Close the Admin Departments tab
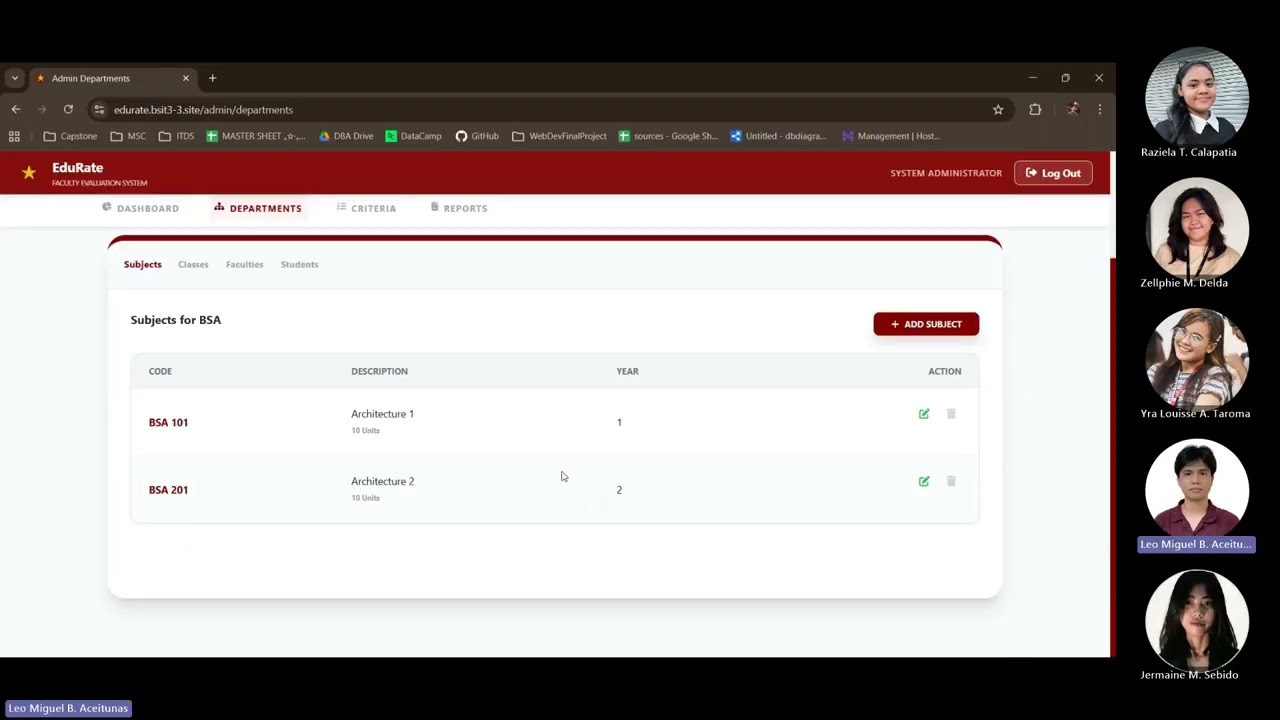Screen dimensions: 1280x720 click(x=185, y=78)
